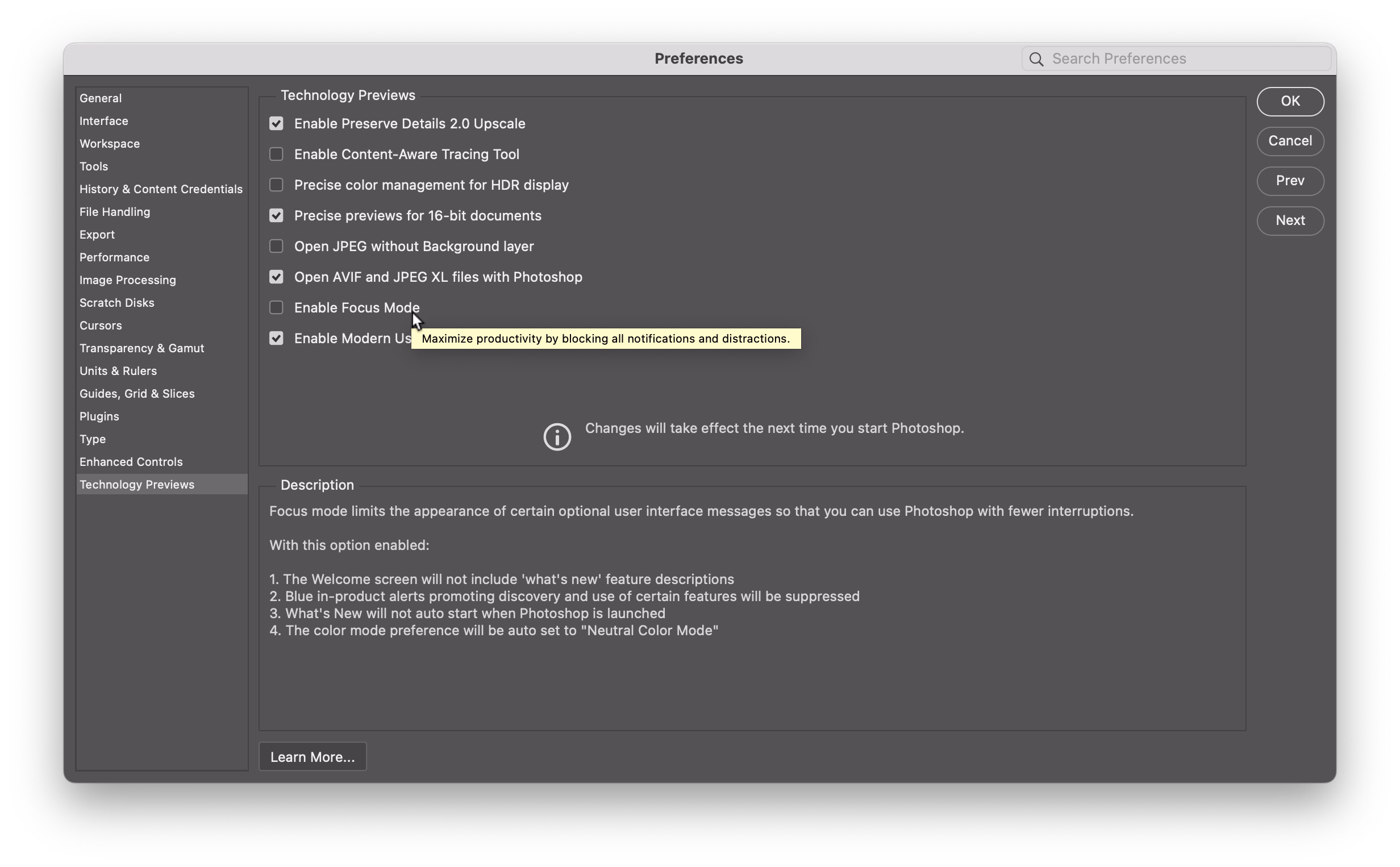Open the General preferences category
The height and width of the screenshot is (867, 1400).
pyautogui.click(x=101, y=98)
